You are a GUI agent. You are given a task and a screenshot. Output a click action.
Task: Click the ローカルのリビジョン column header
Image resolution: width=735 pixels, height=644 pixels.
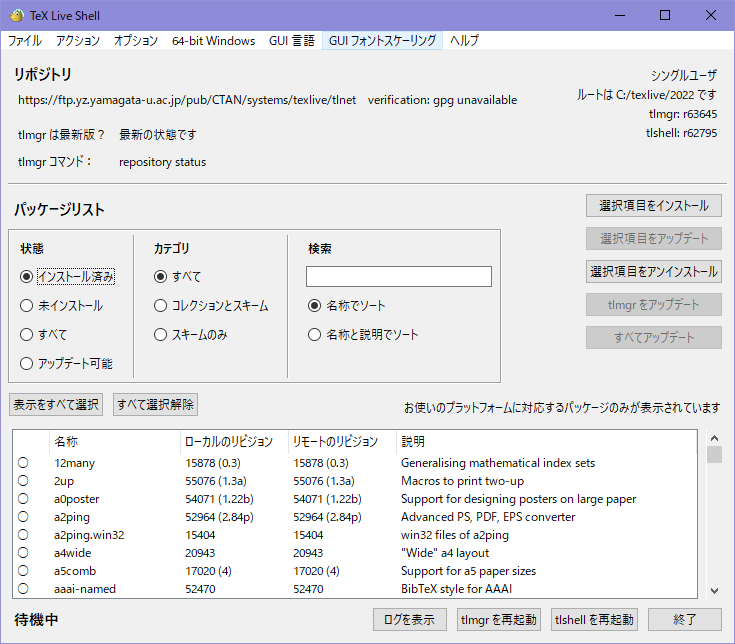(234, 442)
